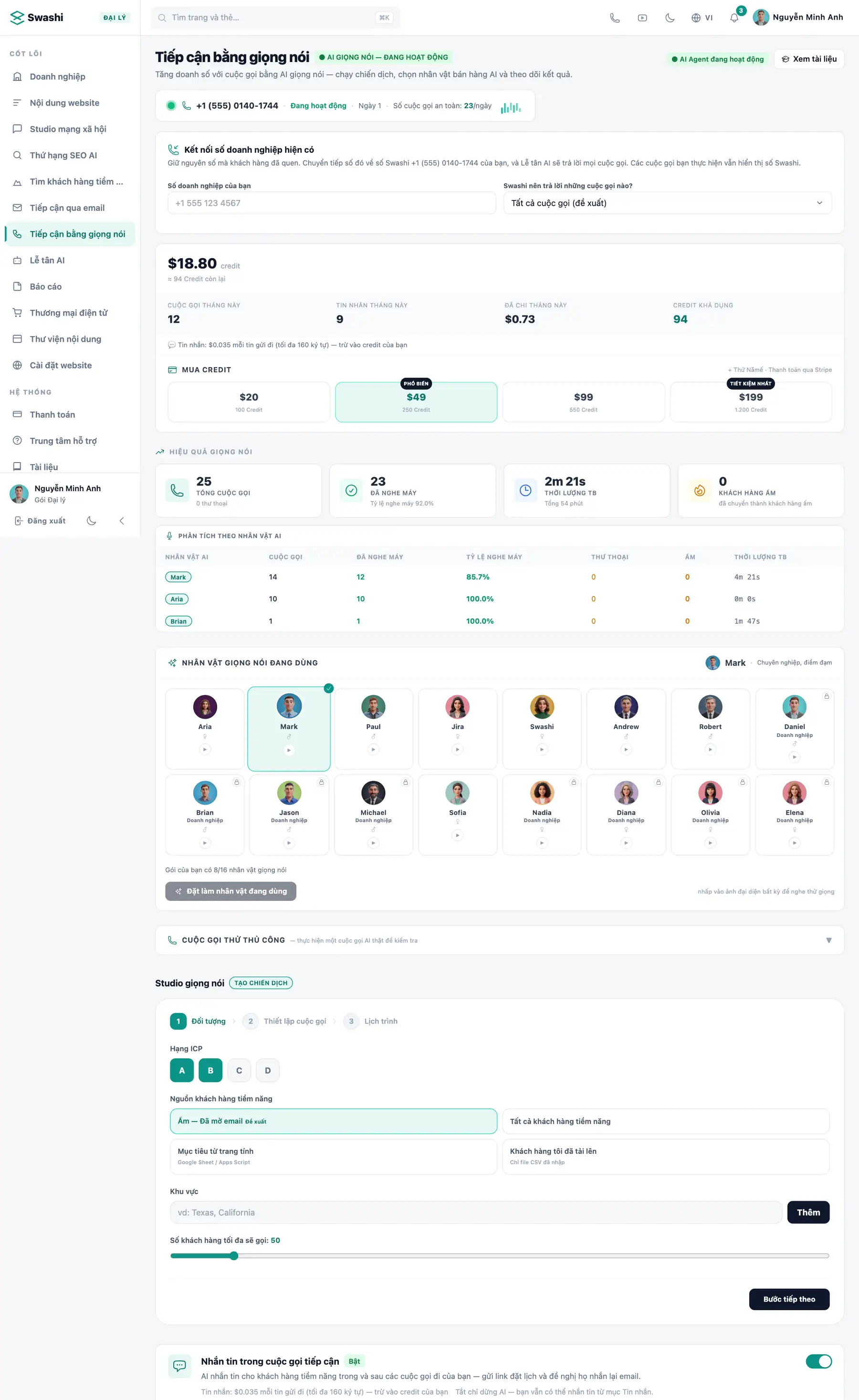
Task: Choose the Swashi voice persona avatar
Action: (x=542, y=707)
